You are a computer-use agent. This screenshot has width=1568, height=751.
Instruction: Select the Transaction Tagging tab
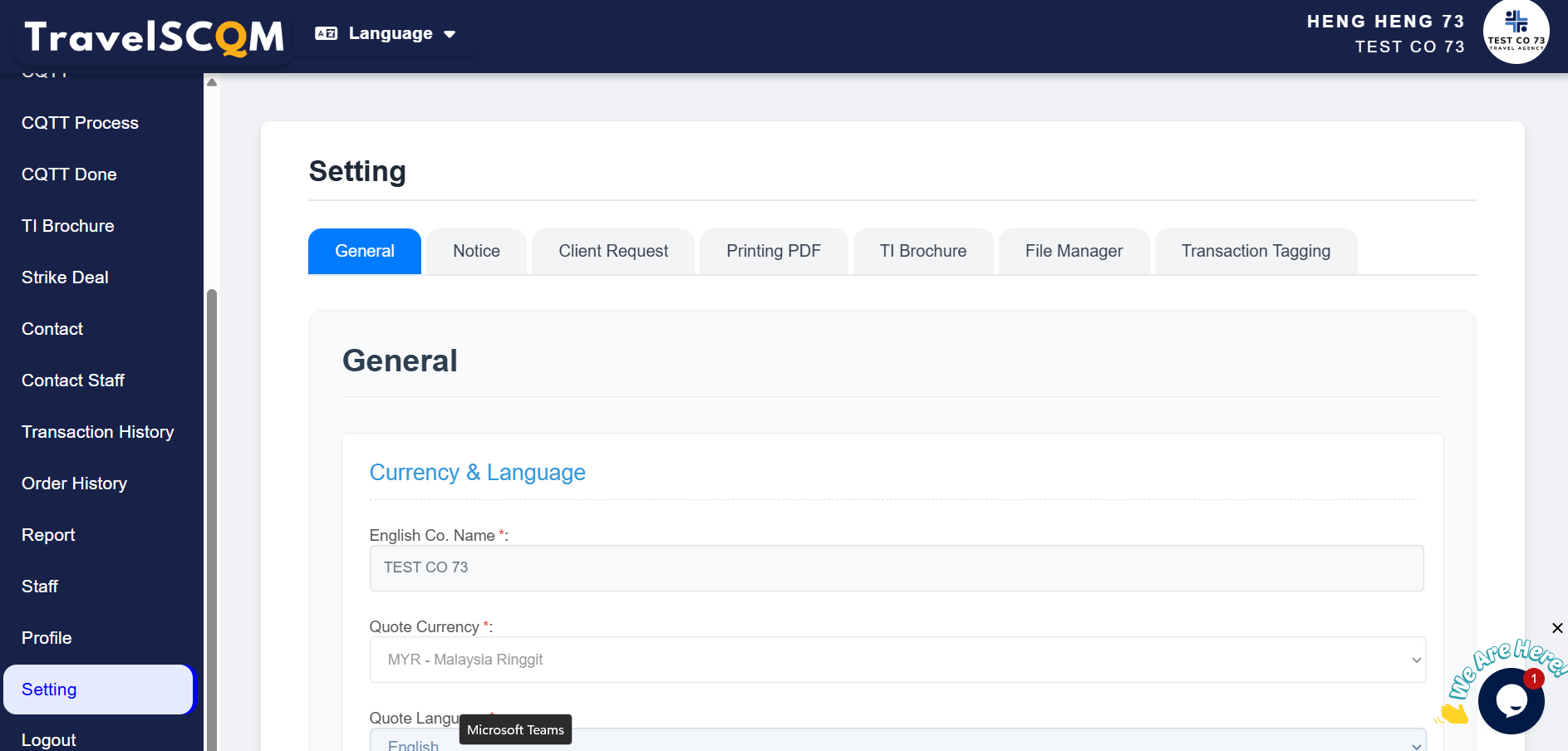[x=1255, y=251]
